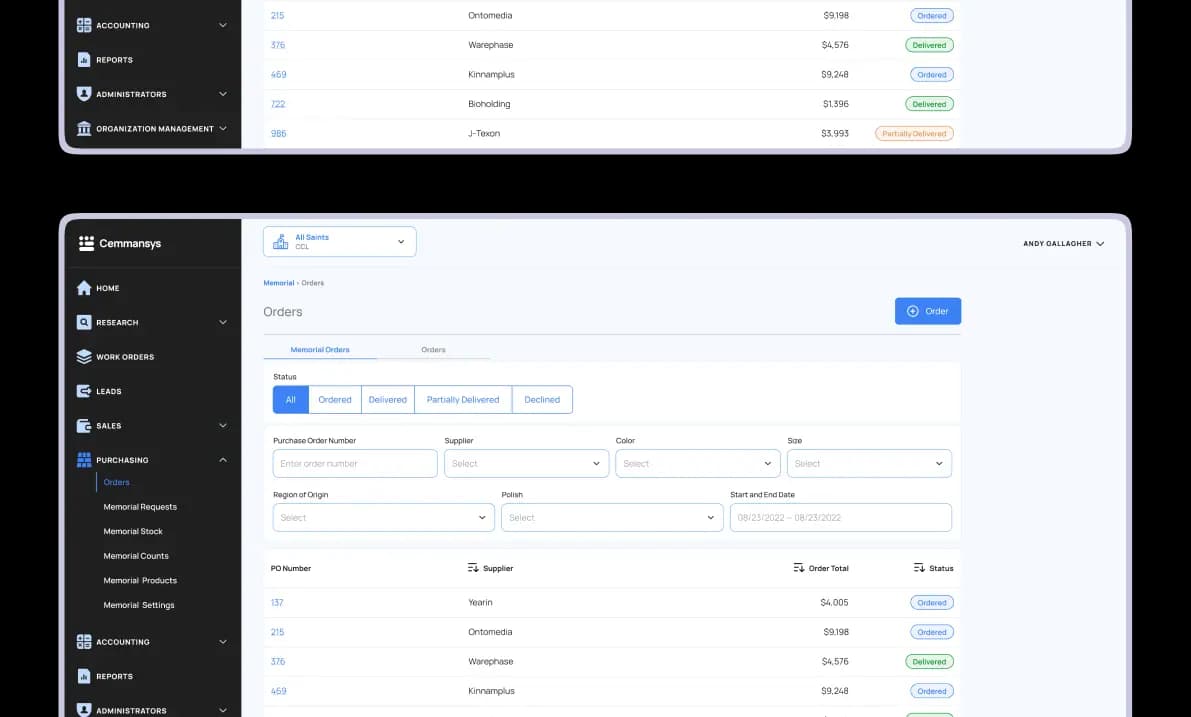
Task: Expand the Region of Origin dropdown
Action: pyautogui.click(x=383, y=518)
